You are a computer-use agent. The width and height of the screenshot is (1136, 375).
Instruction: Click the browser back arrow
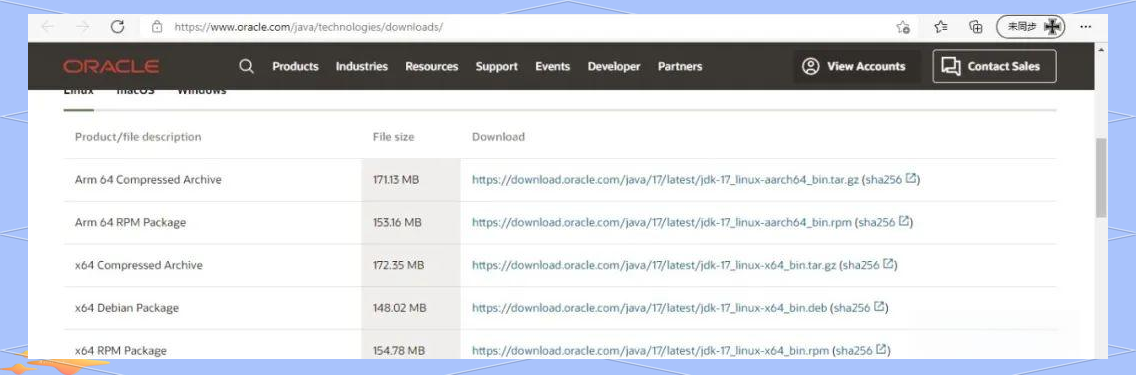[x=48, y=27]
